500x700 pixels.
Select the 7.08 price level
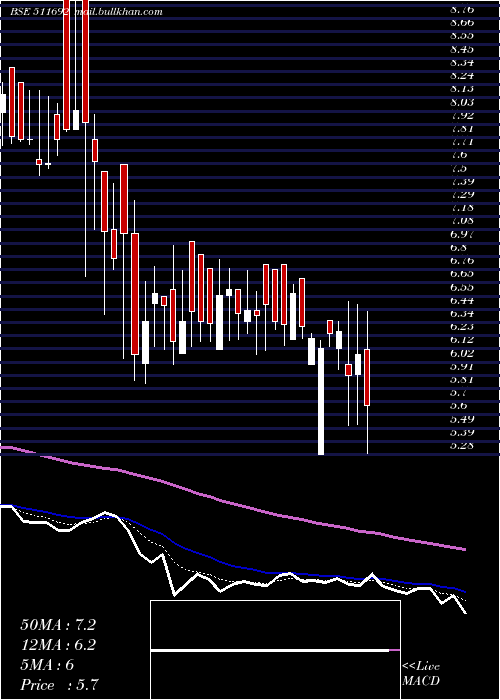coord(462,221)
